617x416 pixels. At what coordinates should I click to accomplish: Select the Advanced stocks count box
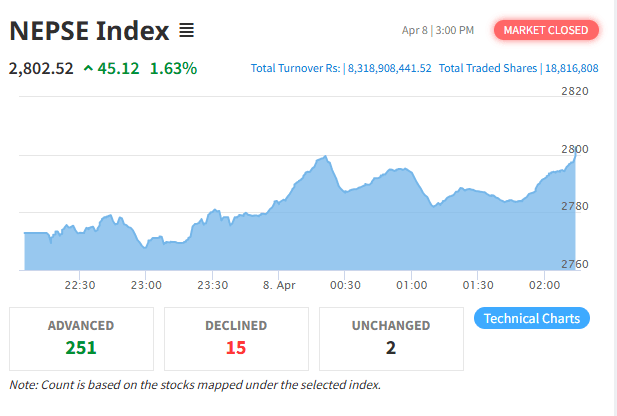pyautogui.click(x=81, y=338)
